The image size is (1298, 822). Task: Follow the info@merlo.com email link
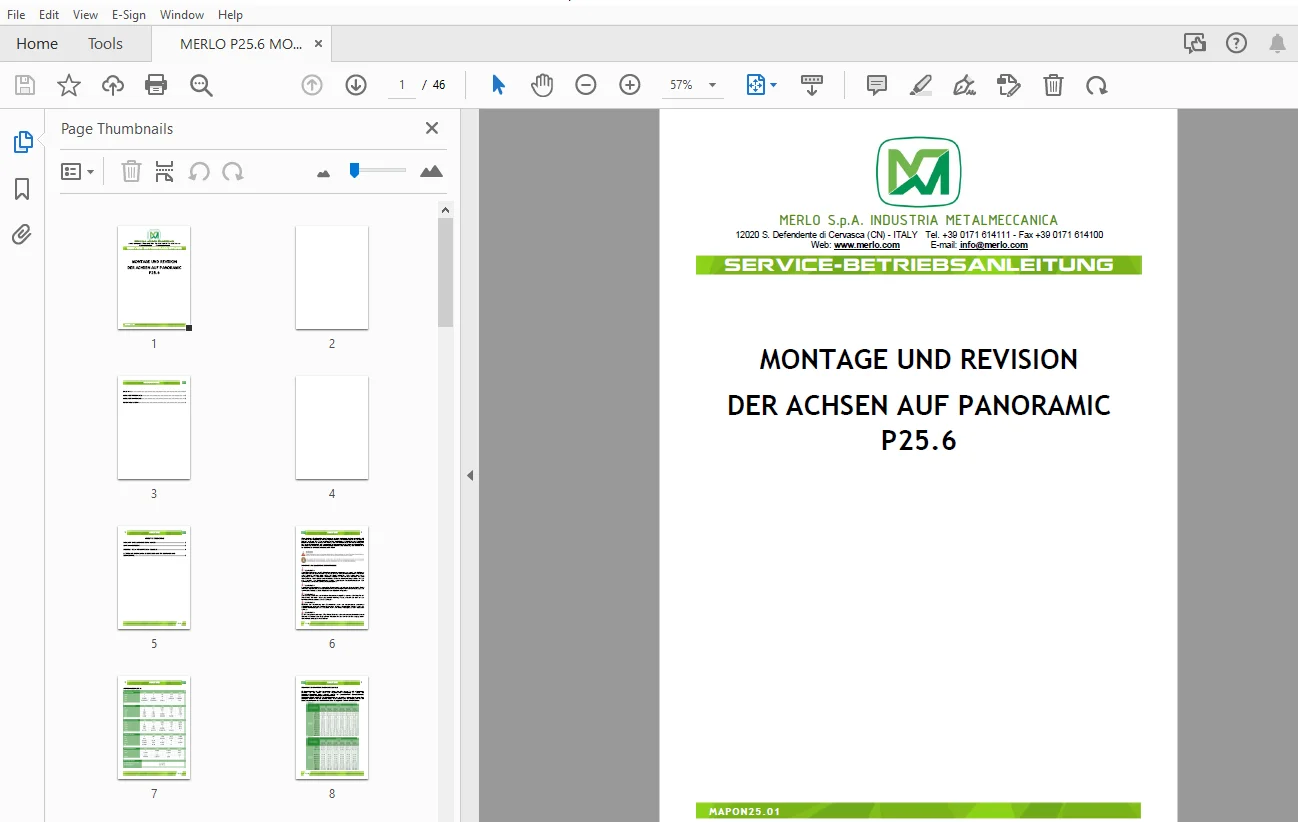[x=994, y=245]
